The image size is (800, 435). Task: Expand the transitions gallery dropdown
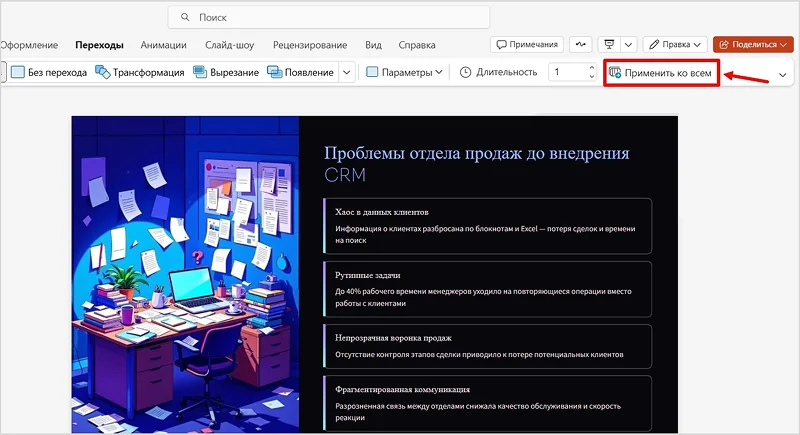click(346, 72)
